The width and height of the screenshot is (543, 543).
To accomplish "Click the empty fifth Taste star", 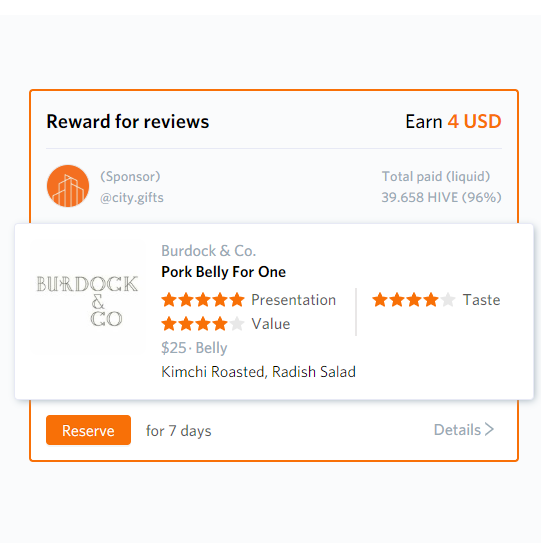I will [x=447, y=300].
